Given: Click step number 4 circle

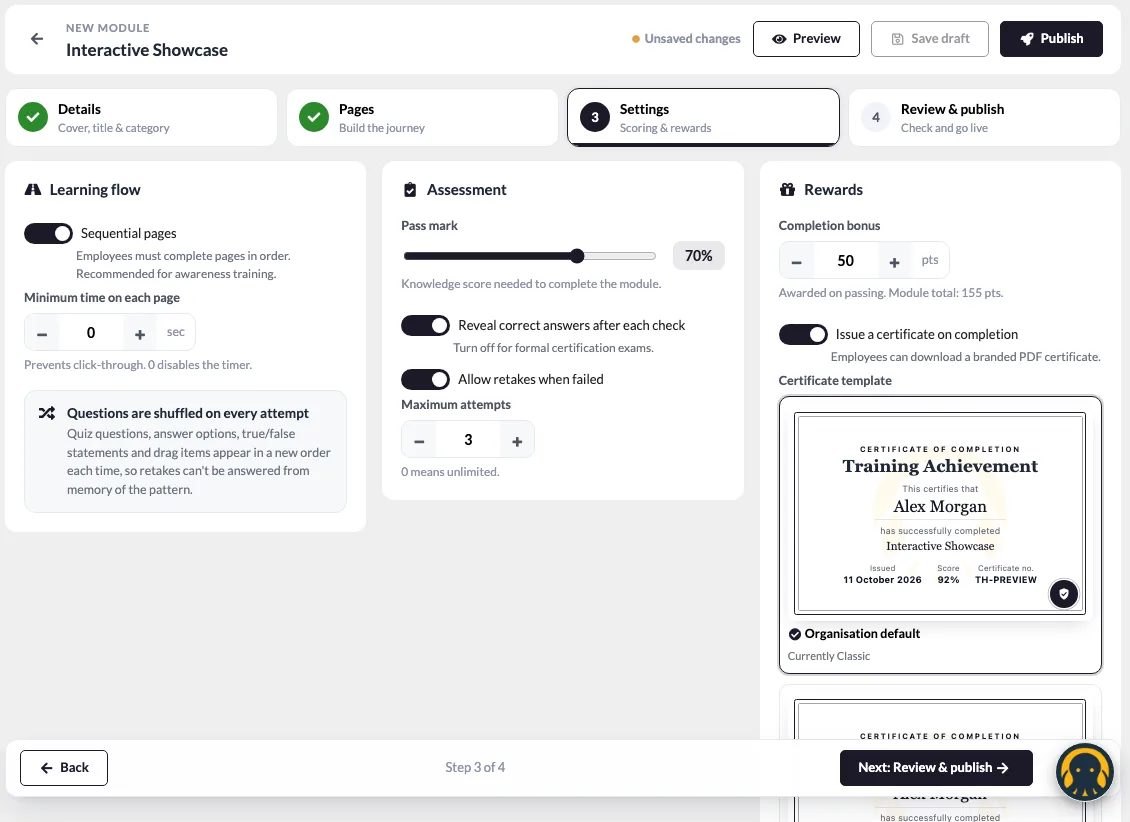Looking at the screenshot, I should tap(876, 117).
